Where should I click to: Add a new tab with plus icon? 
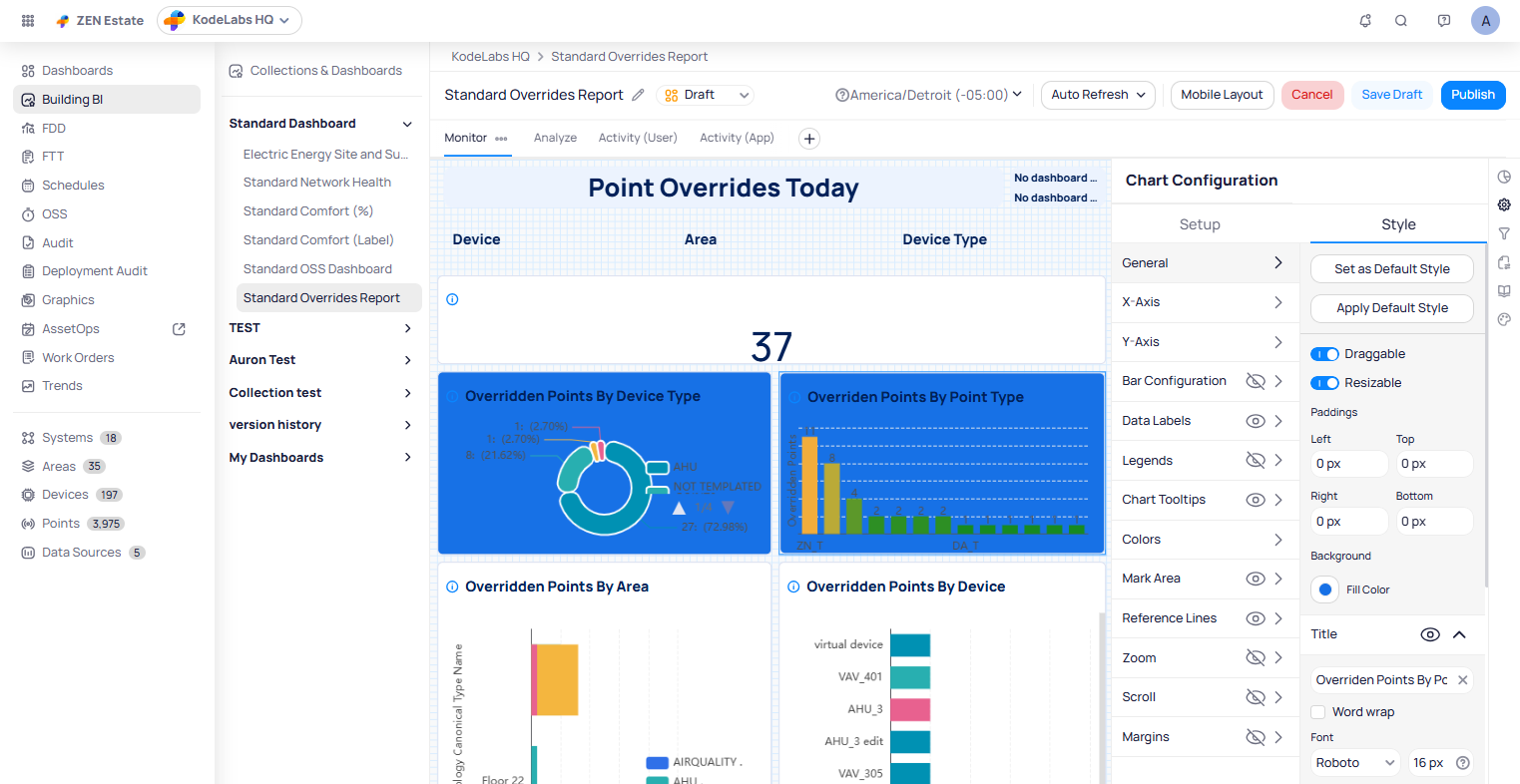point(809,139)
